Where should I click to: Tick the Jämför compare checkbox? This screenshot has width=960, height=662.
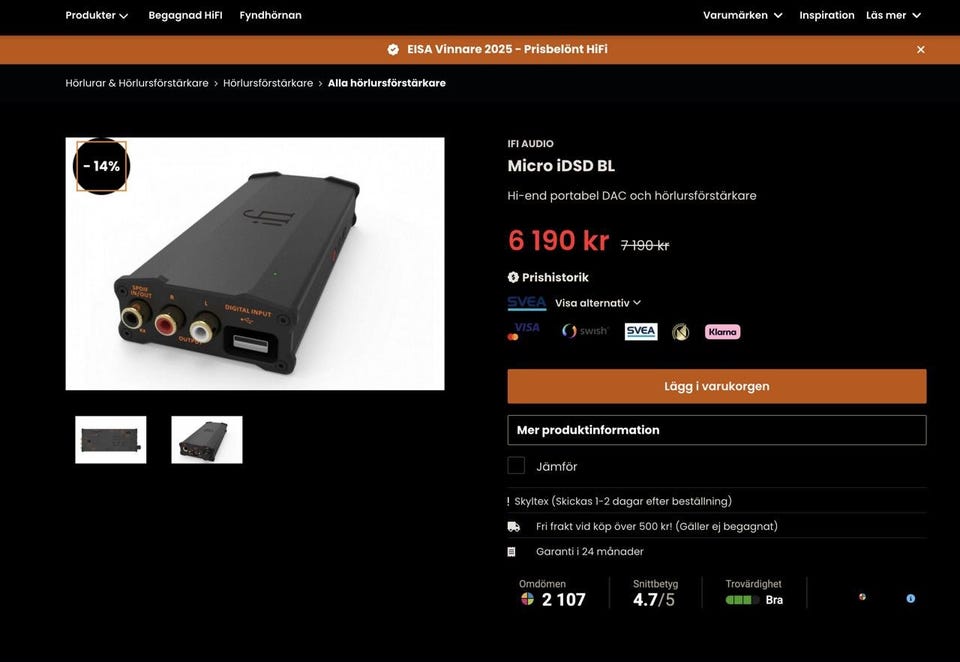[x=516, y=465]
